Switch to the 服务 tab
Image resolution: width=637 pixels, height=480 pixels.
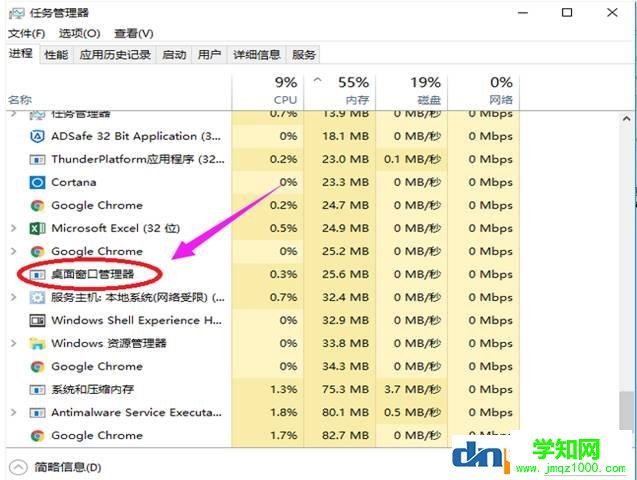pyautogui.click(x=304, y=54)
